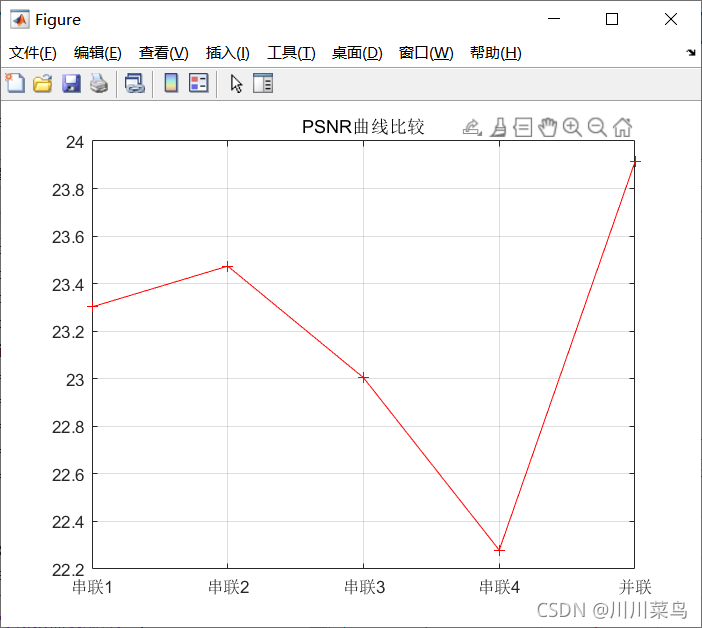Viewport: 702px width, 628px height.
Task: Enable the data tips tool on the axes
Action: tap(522, 128)
